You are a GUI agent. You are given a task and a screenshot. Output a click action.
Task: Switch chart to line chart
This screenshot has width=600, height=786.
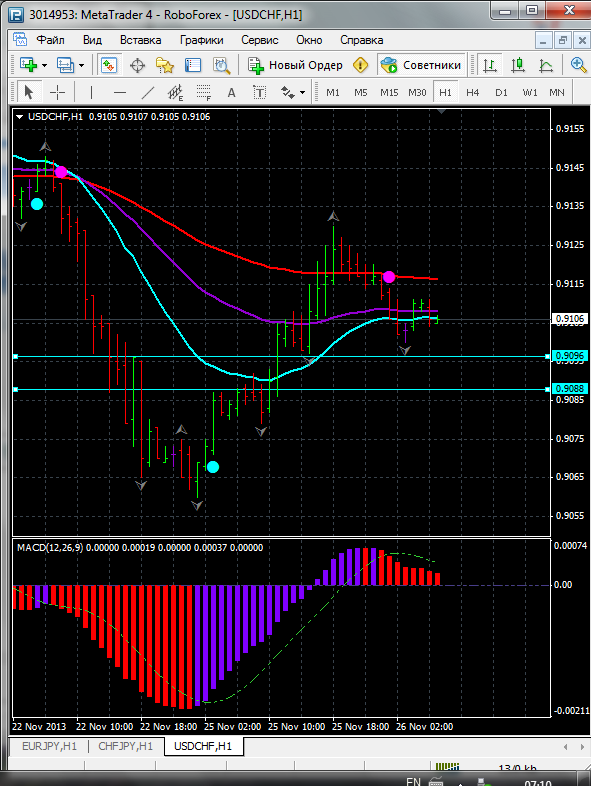[546, 65]
